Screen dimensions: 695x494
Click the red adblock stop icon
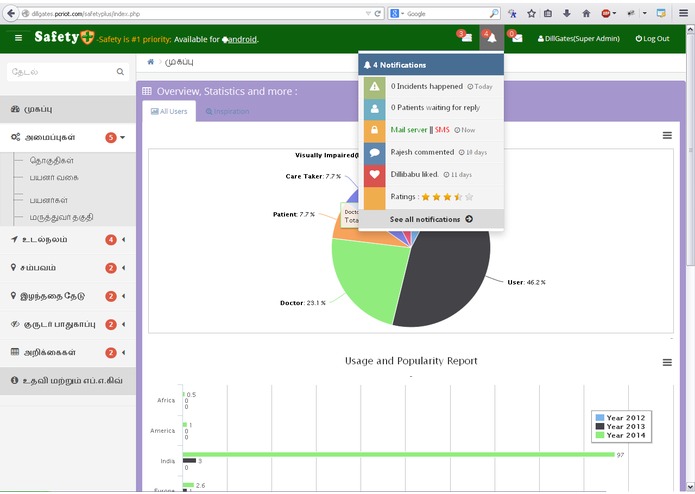coord(605,14)
